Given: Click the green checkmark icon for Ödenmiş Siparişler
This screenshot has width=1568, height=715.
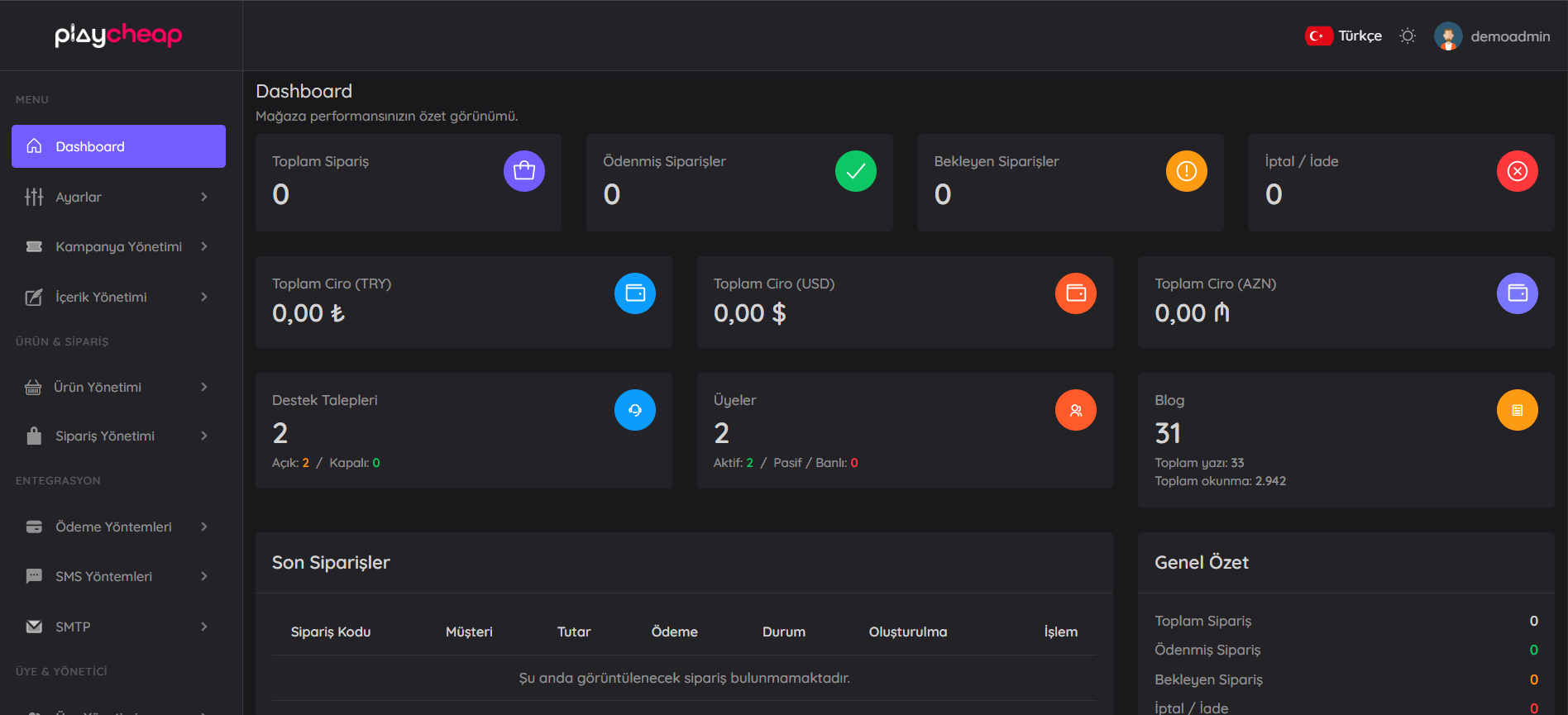Looking at the screenshot, I should (x=855, y=171).
